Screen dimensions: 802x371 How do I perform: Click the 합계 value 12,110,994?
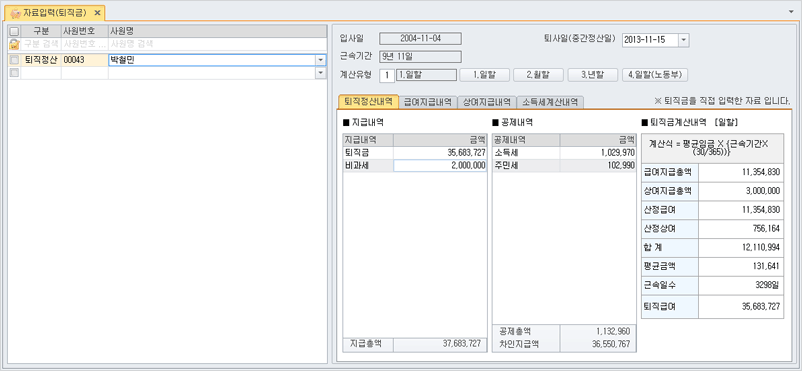pos(741,247)
